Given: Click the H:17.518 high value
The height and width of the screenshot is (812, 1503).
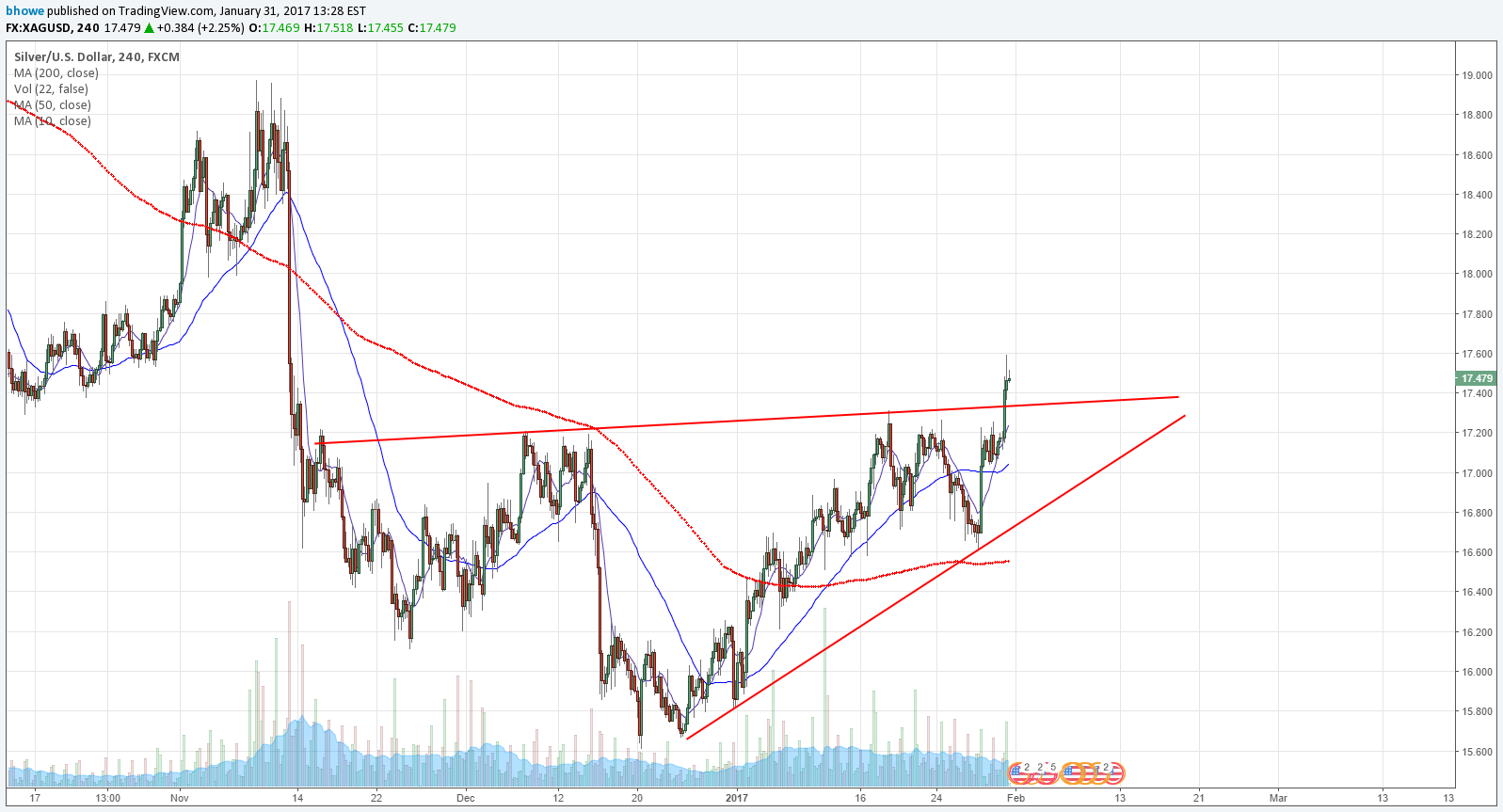Looking at the screenshot, I should [328, 27].
